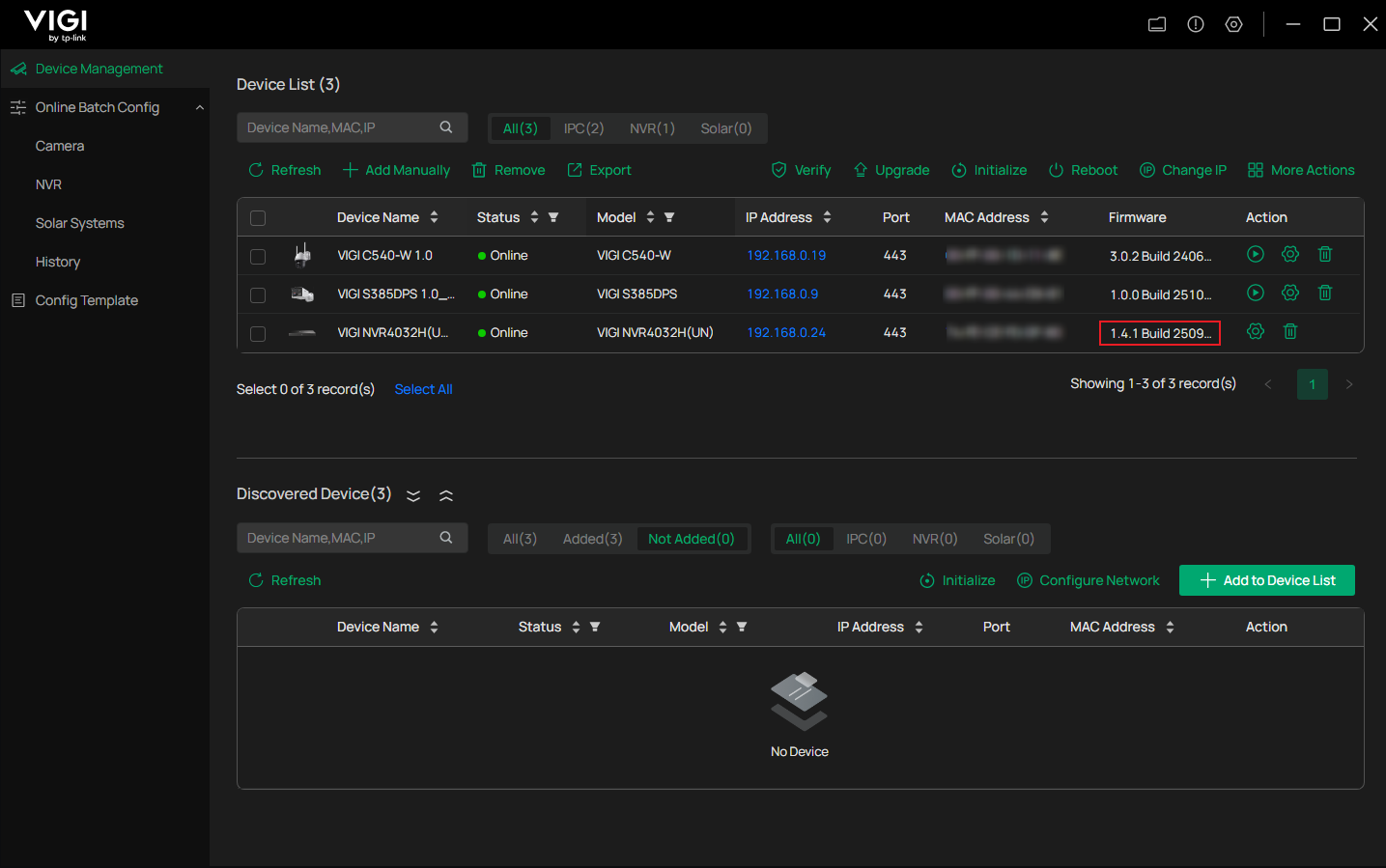Collapse the Discovered Device panel

point(446,494)
